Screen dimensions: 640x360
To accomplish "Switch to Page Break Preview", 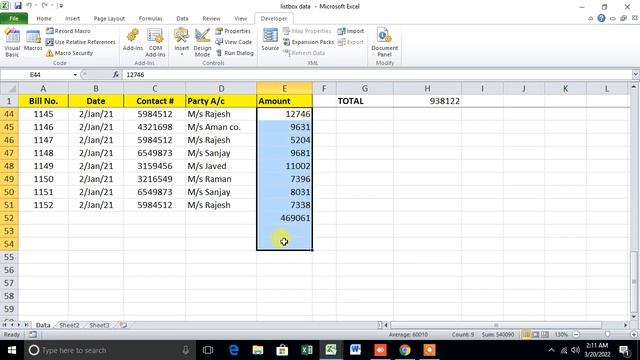I will pos(545,335).
